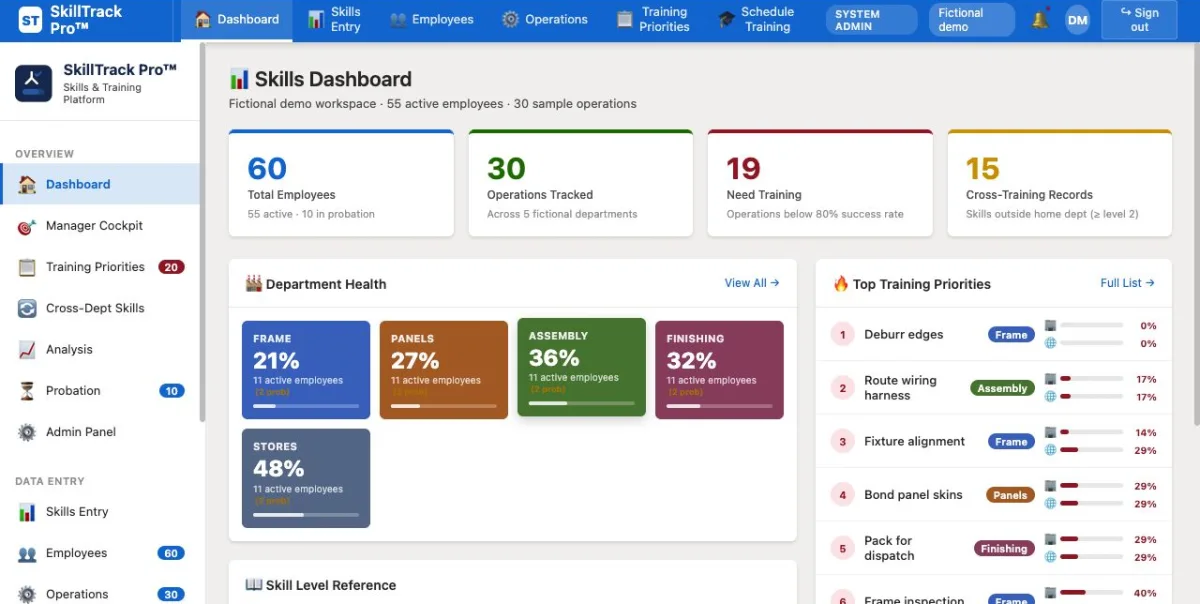Viewport: 1200px width, 604px height.
Task: Click the 60 badge on sidebar Employees
Action: click(x=171, y=553)
